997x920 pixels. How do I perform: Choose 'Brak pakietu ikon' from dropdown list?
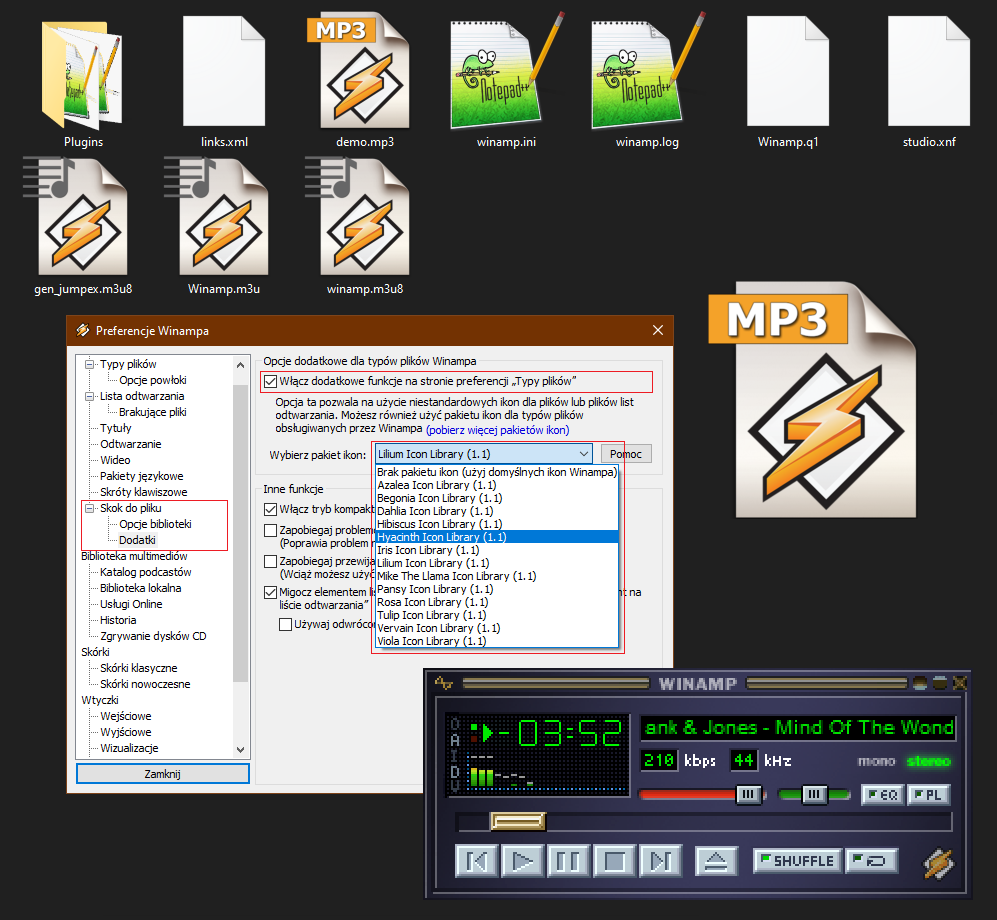coord(497,472)
